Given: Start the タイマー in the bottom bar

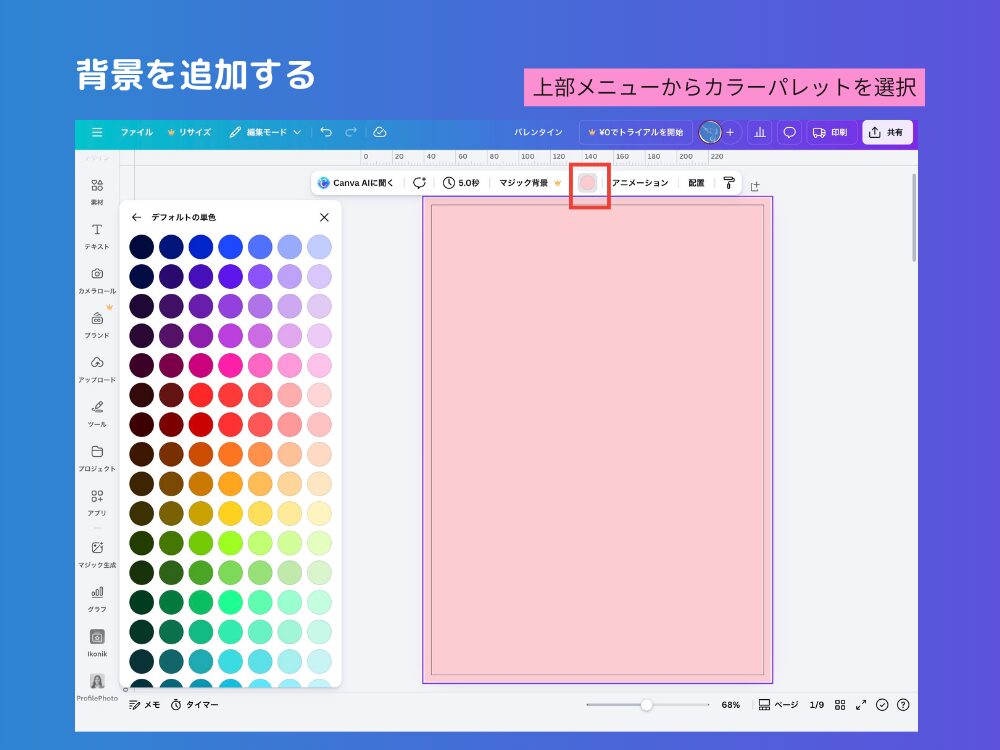Looking at the screenshot, I should (x=192, y=705).
